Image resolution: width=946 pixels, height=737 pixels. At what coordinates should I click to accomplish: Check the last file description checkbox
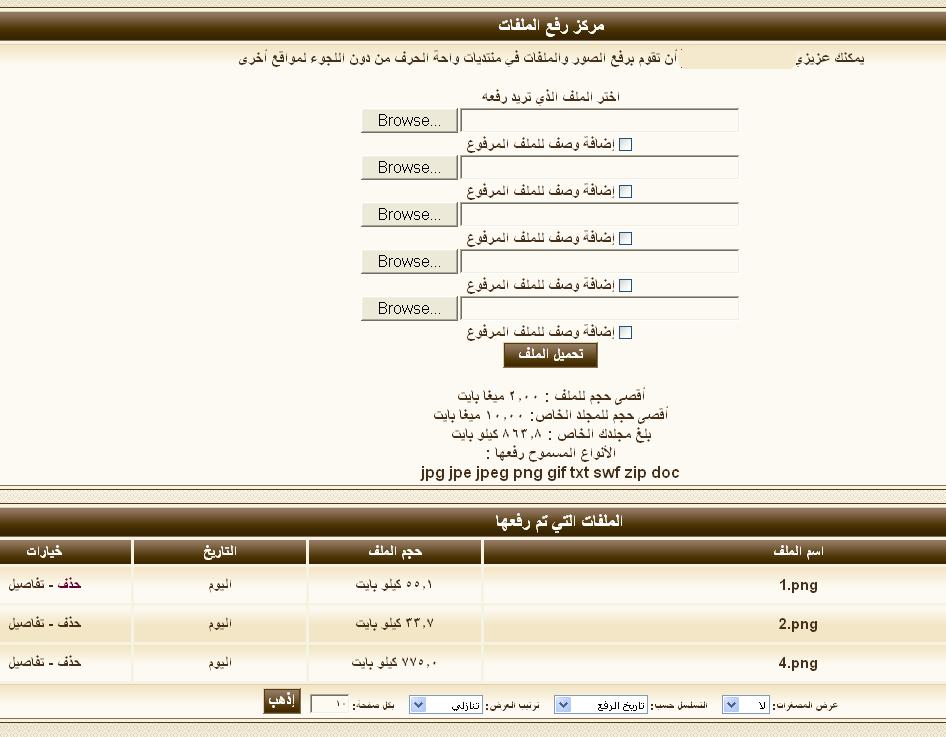tap(626, 333)
